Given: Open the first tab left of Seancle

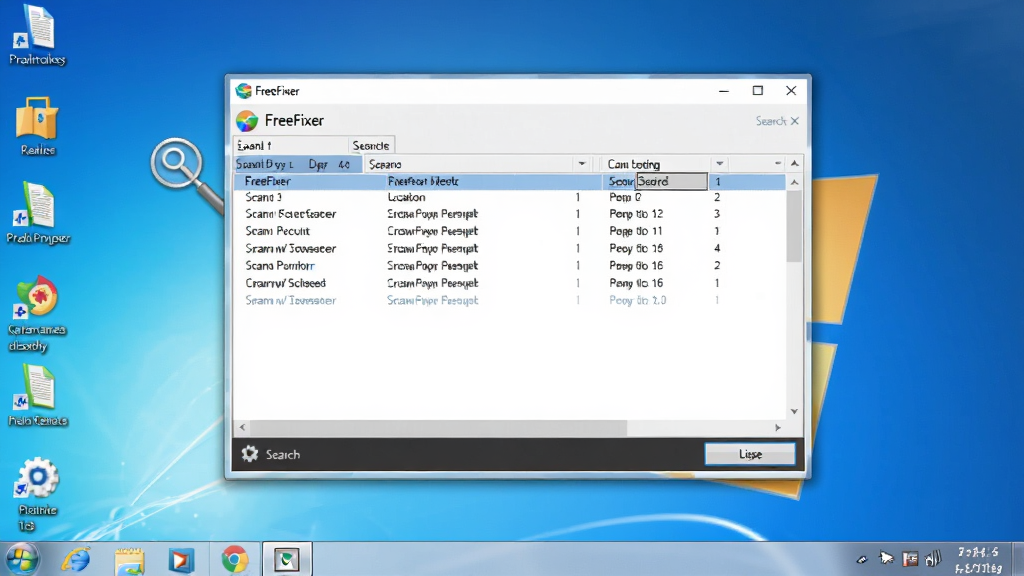Looking at the screenshot, I should point(291,145).
